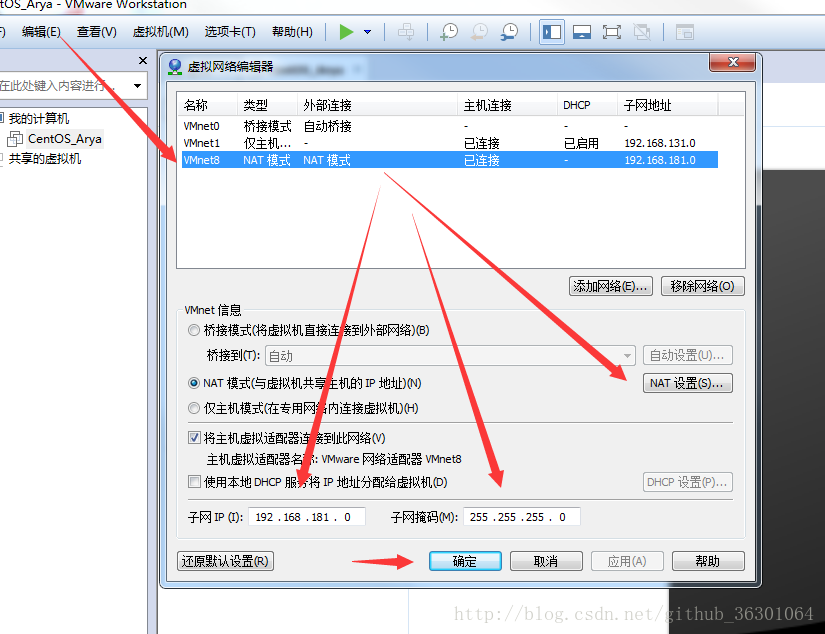Viewport: 825px width, 634px height.
Task: Click the take snapshot toolbar icon
Action: tap(449, 32)
